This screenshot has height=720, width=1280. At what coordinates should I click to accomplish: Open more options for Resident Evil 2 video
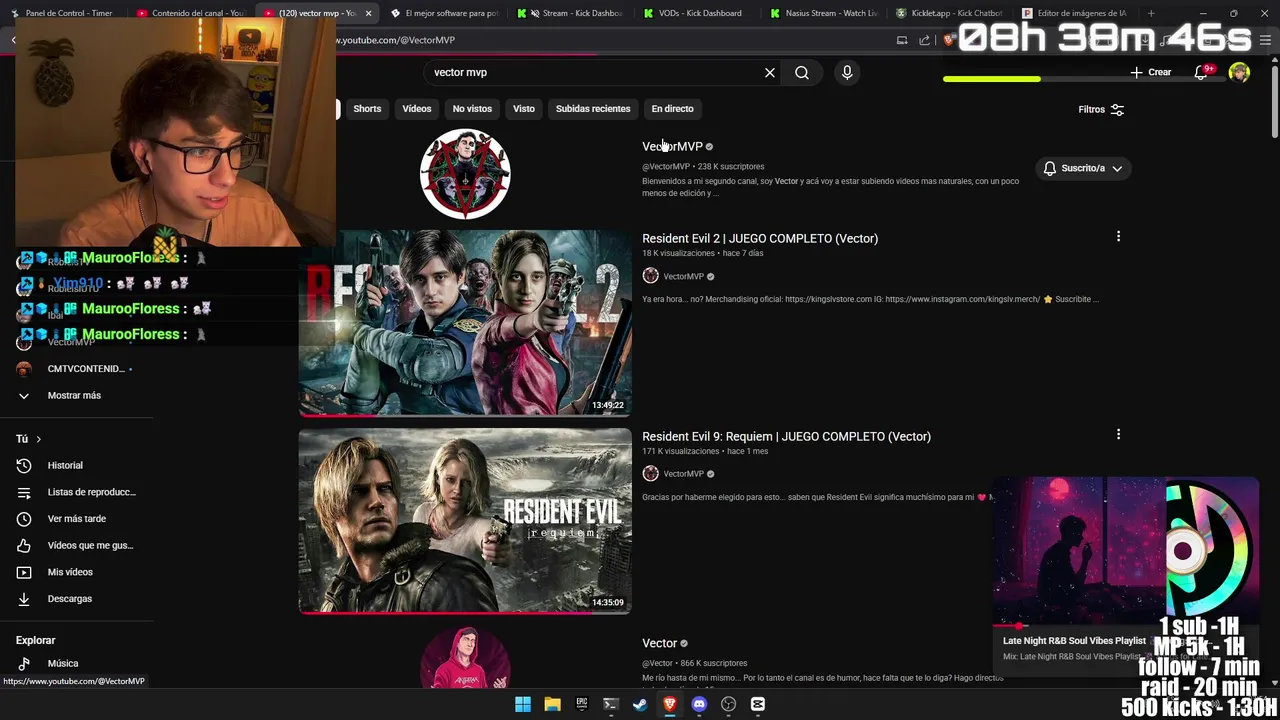[1118, 237]
